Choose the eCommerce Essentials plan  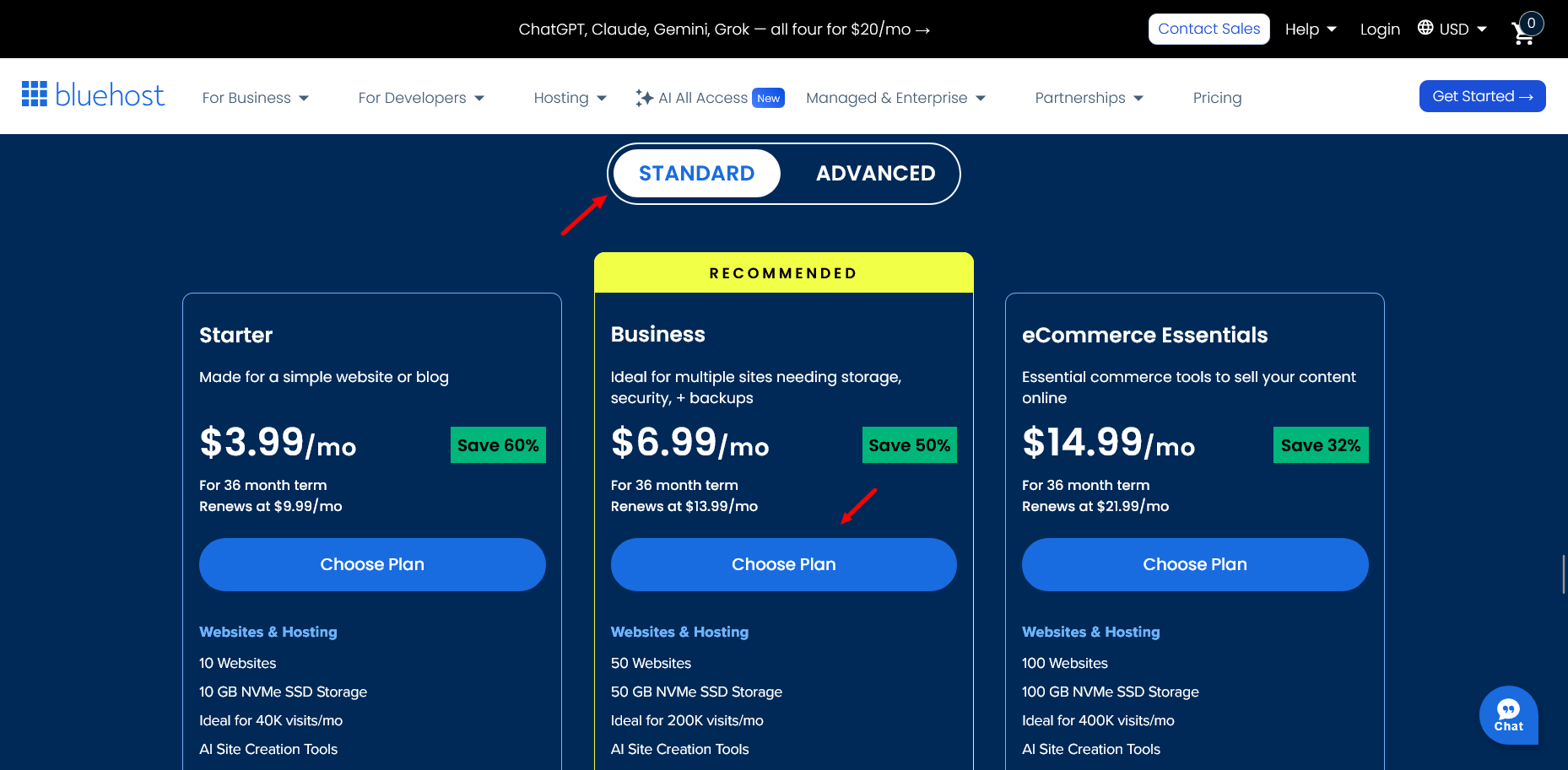1195,564
